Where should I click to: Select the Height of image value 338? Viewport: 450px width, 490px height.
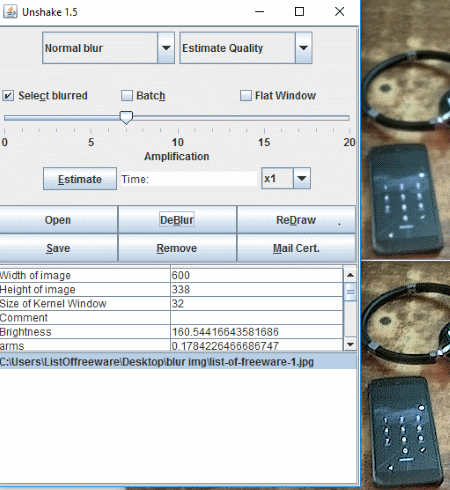[x=257, y=289]
